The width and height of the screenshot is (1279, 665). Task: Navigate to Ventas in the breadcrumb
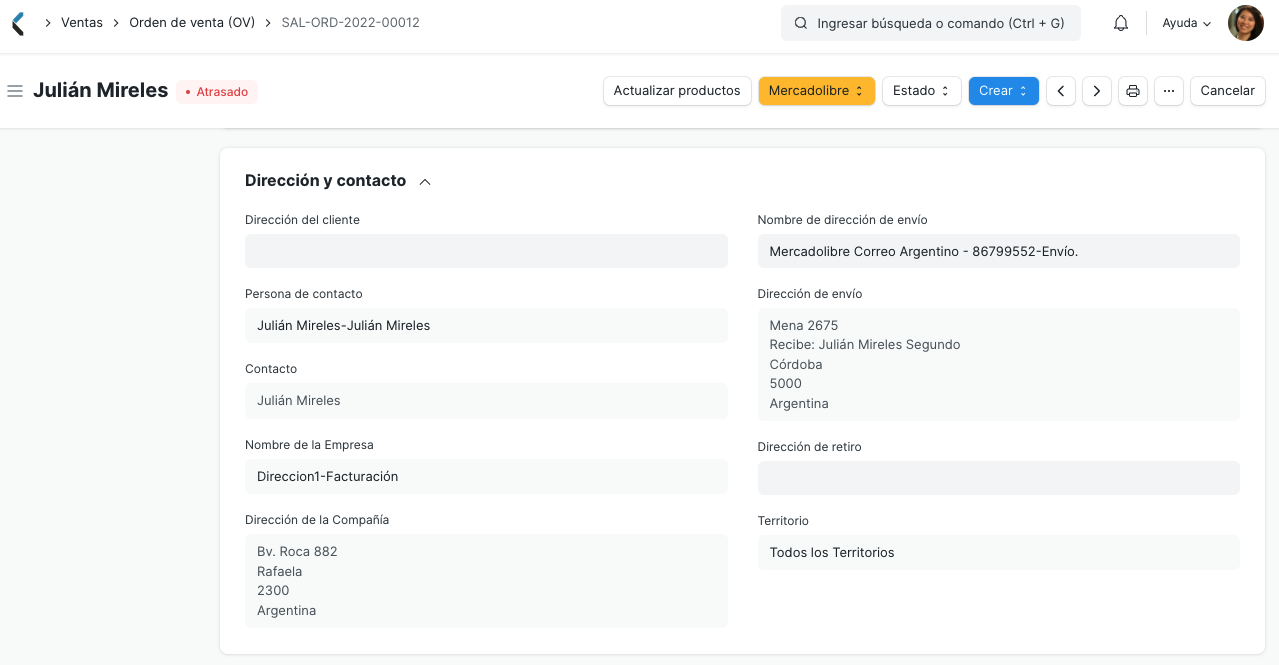click(82, 22)
